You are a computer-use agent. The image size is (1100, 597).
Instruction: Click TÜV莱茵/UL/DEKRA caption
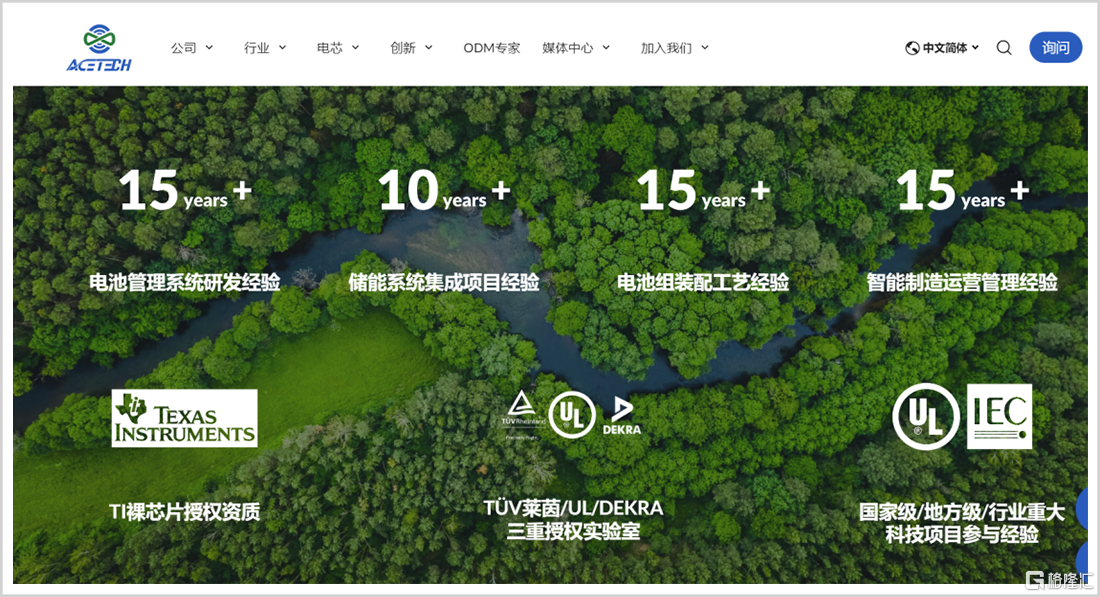click(573, 508)
